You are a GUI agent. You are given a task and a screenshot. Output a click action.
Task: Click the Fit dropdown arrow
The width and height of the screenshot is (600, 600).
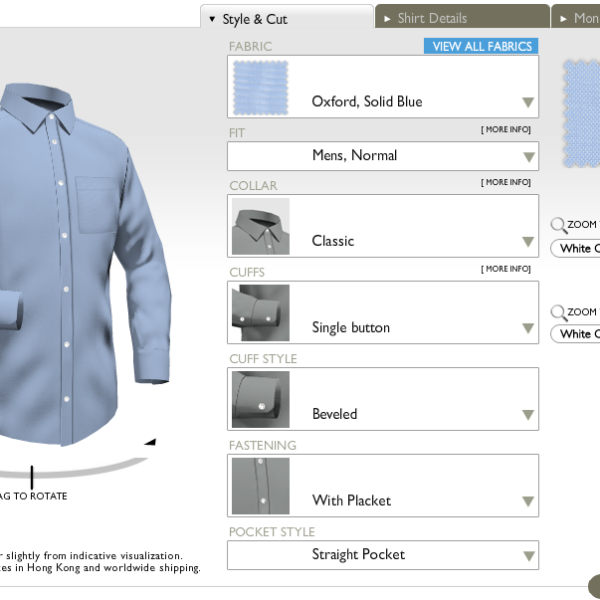[x=529, y=157]
